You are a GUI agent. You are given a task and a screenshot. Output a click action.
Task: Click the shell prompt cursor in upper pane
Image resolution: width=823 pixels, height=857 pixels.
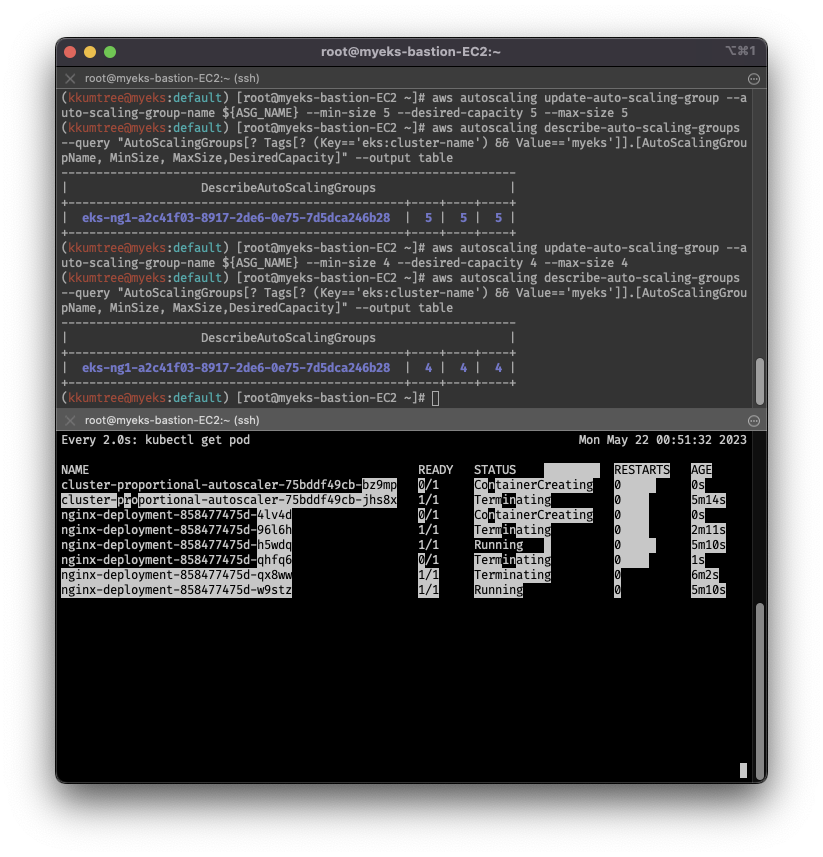click(436, 398)
